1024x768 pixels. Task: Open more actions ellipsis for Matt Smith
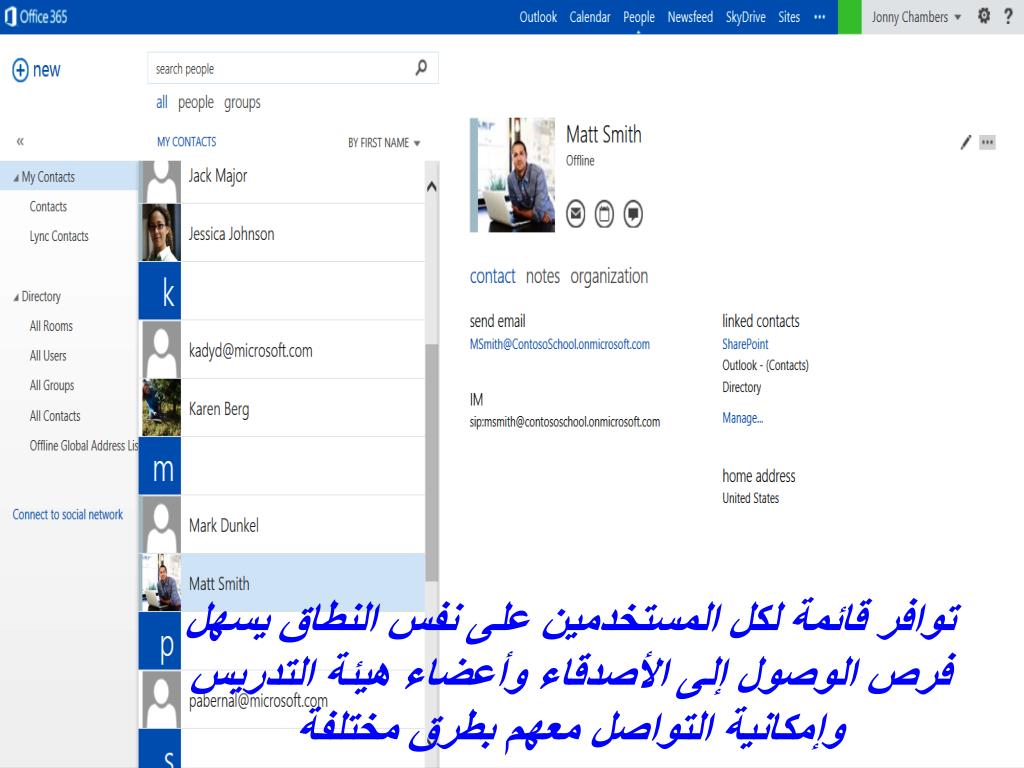[987, 142]
